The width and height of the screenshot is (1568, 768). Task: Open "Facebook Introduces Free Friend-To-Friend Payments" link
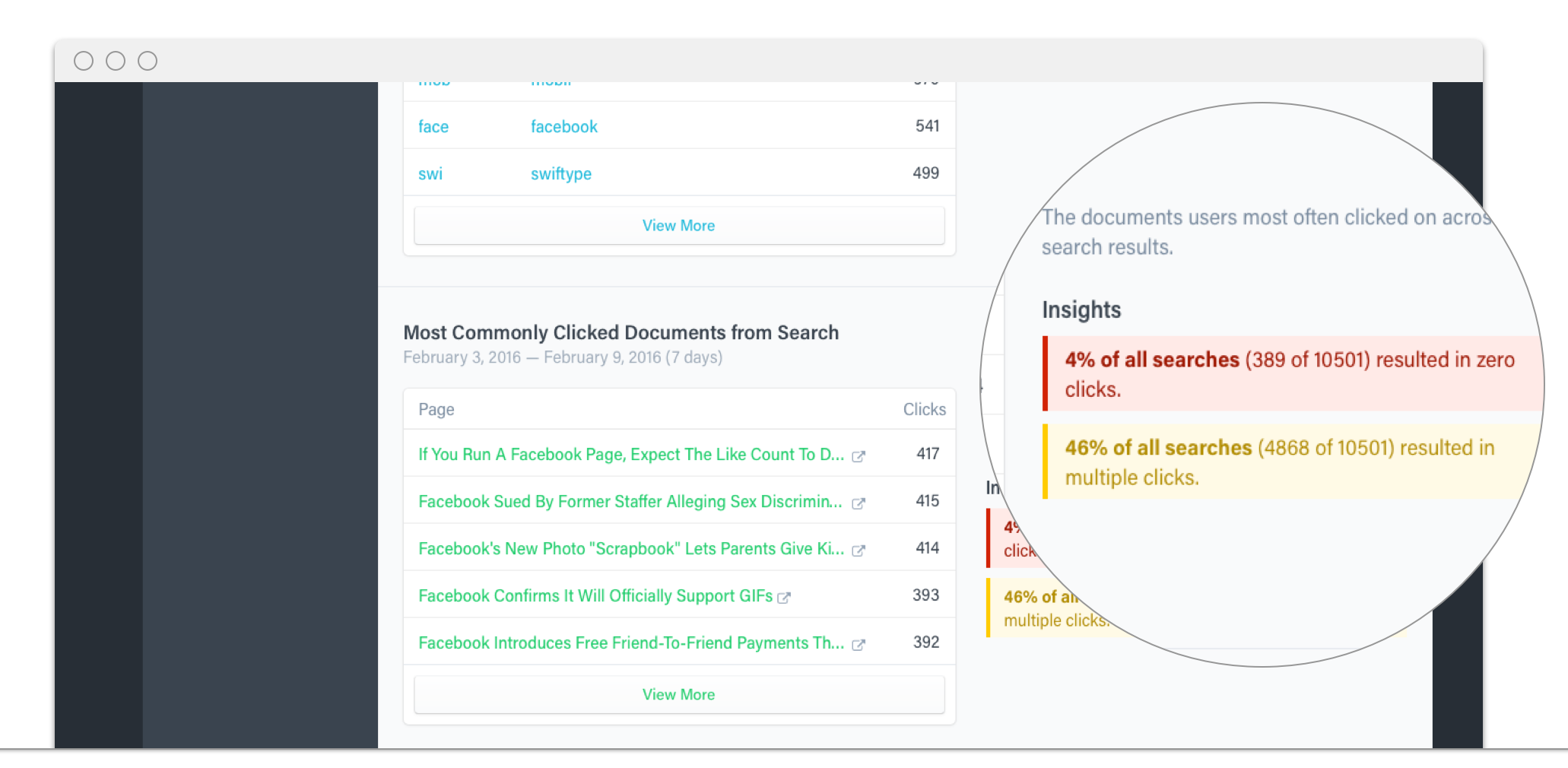pos(630,643)
